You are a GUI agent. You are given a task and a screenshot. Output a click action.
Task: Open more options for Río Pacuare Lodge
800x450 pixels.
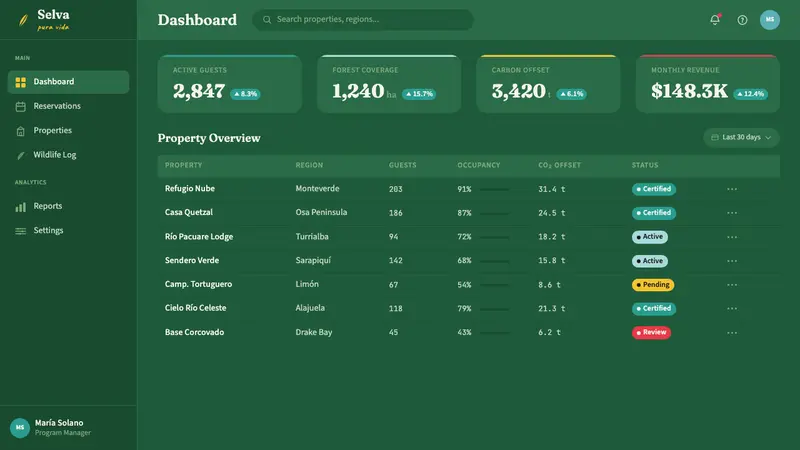(x=732, y=237)
